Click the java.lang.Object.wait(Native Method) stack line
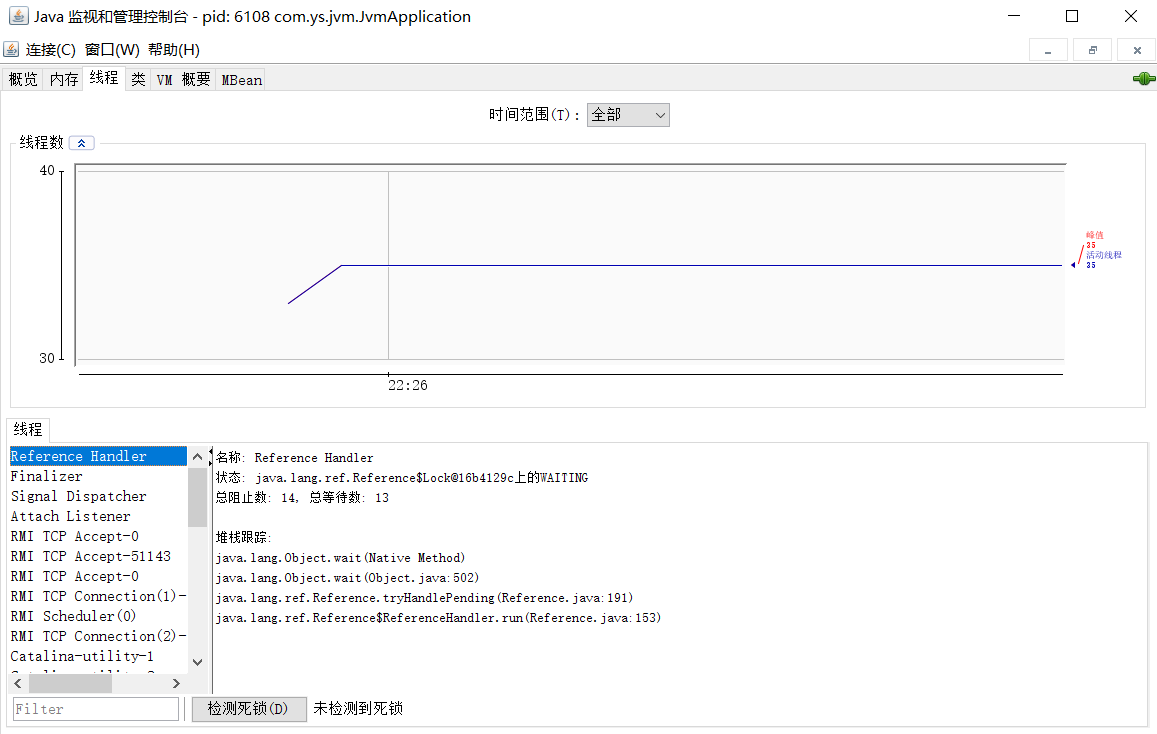The height and width of the screenshot is (734, 1157). pos(340,558)
